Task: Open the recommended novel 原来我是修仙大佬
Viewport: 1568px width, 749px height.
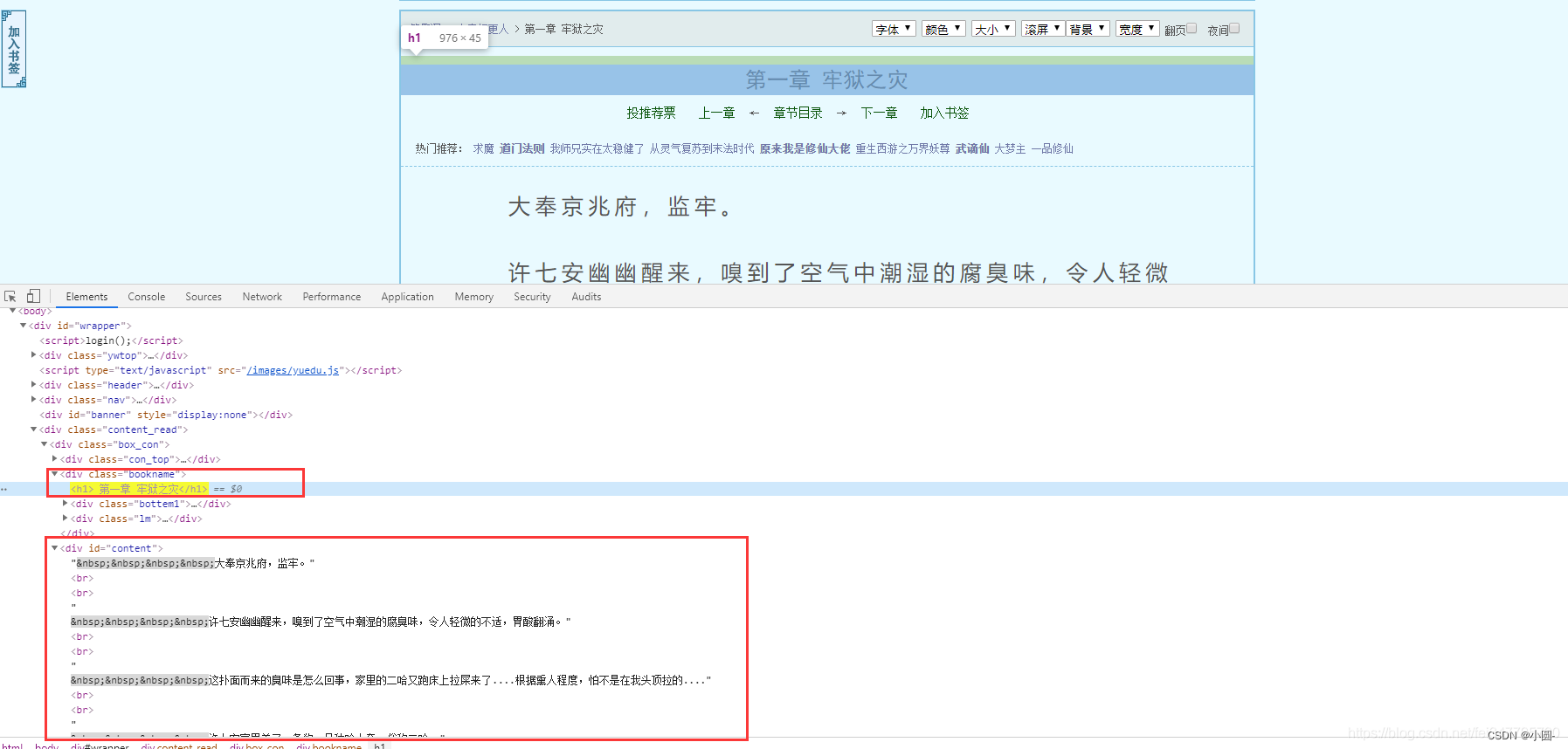Action: point(805,148)
